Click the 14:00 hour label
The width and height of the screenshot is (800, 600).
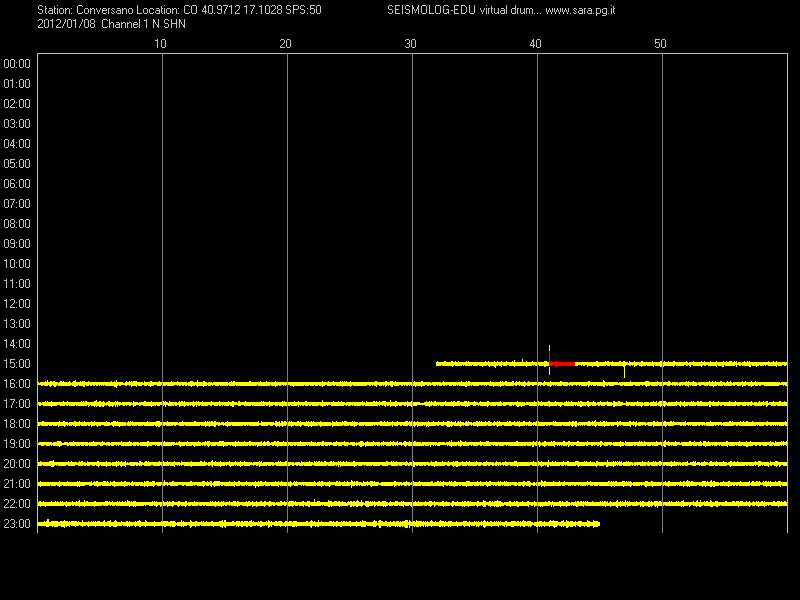click(x=17, y=344)
